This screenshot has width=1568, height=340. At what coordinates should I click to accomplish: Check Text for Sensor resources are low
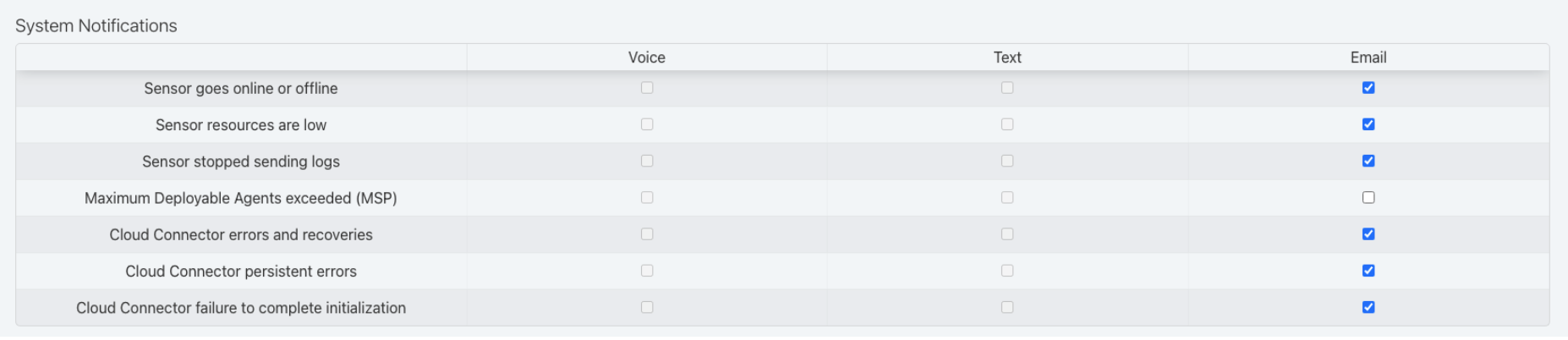click(1007, 124)
